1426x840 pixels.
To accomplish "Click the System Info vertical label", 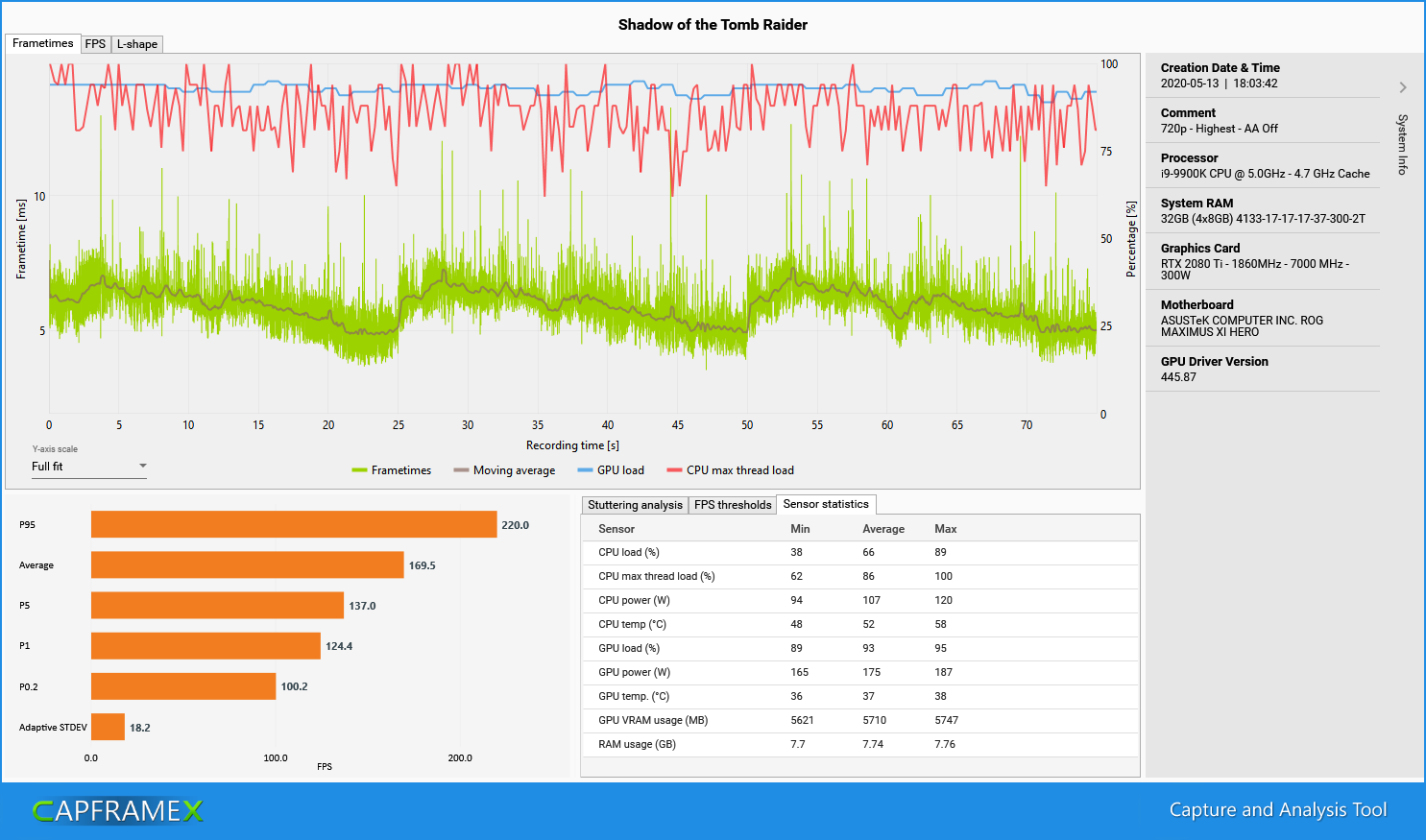I will point(1403,144).
